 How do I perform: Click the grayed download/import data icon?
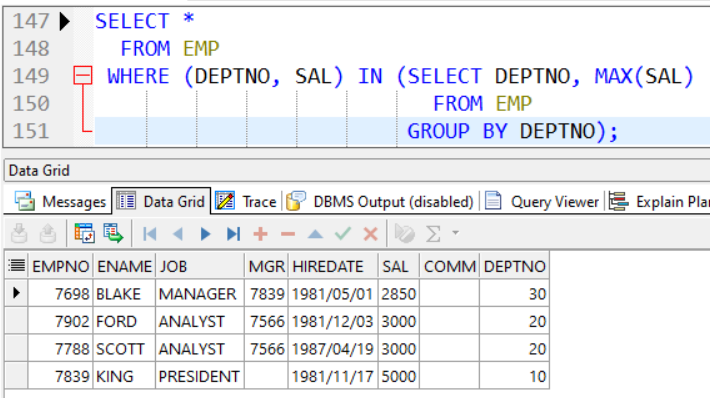tap(19, 234)
